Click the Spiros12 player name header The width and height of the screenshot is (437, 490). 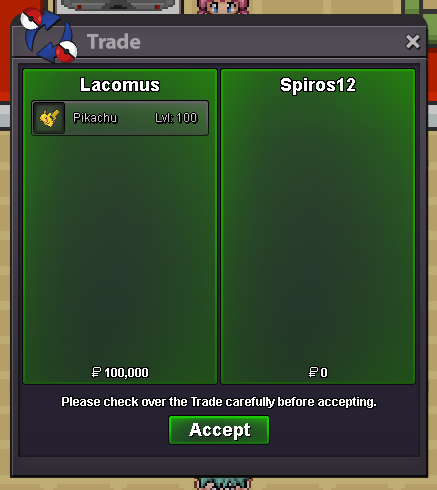pyautogui.click(x=318, y=85)
